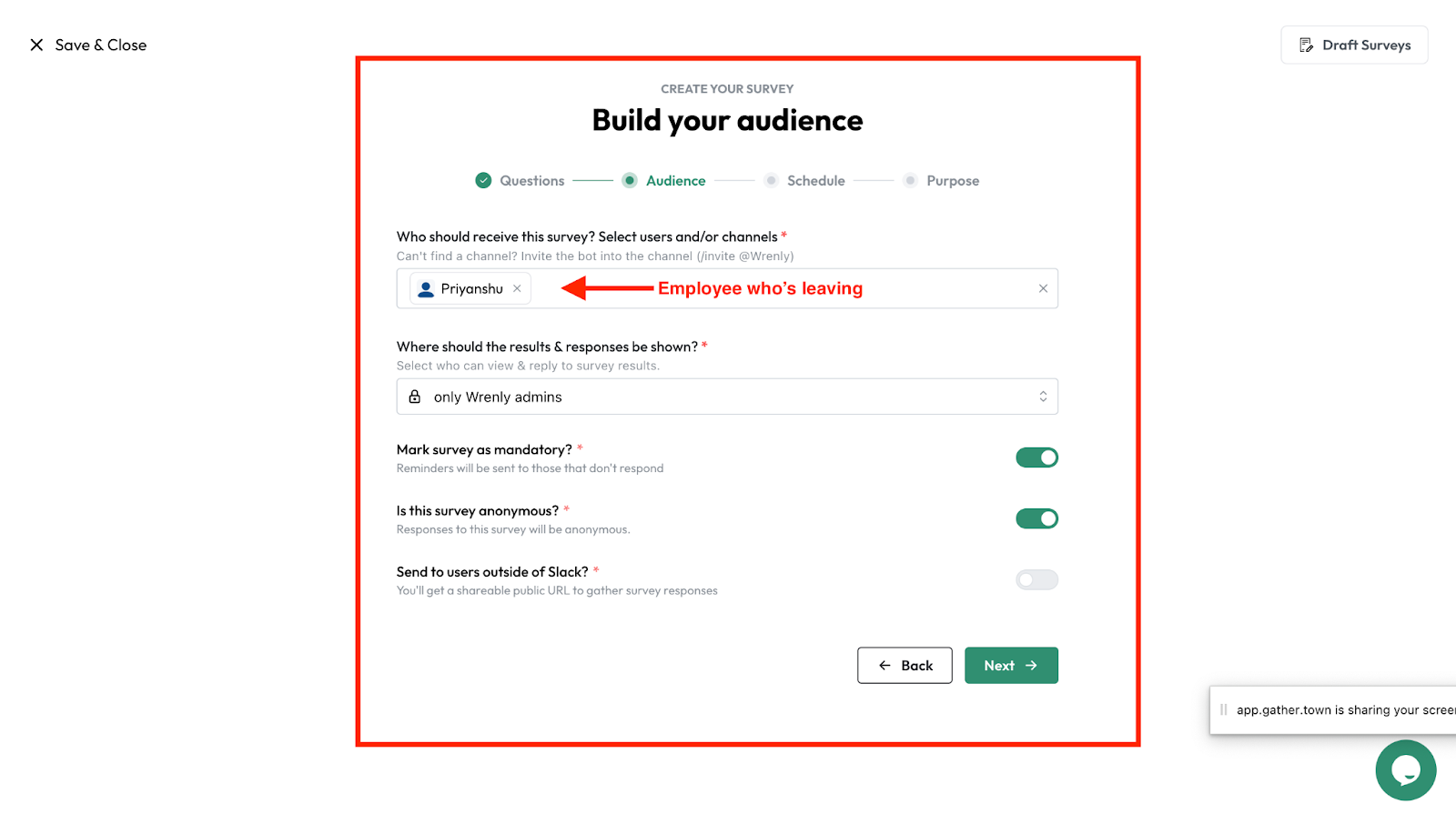Open the Draft Surveys list
Image resolution: width=1456 pixels, height=814 pixels.
(x=1354, y=45)
